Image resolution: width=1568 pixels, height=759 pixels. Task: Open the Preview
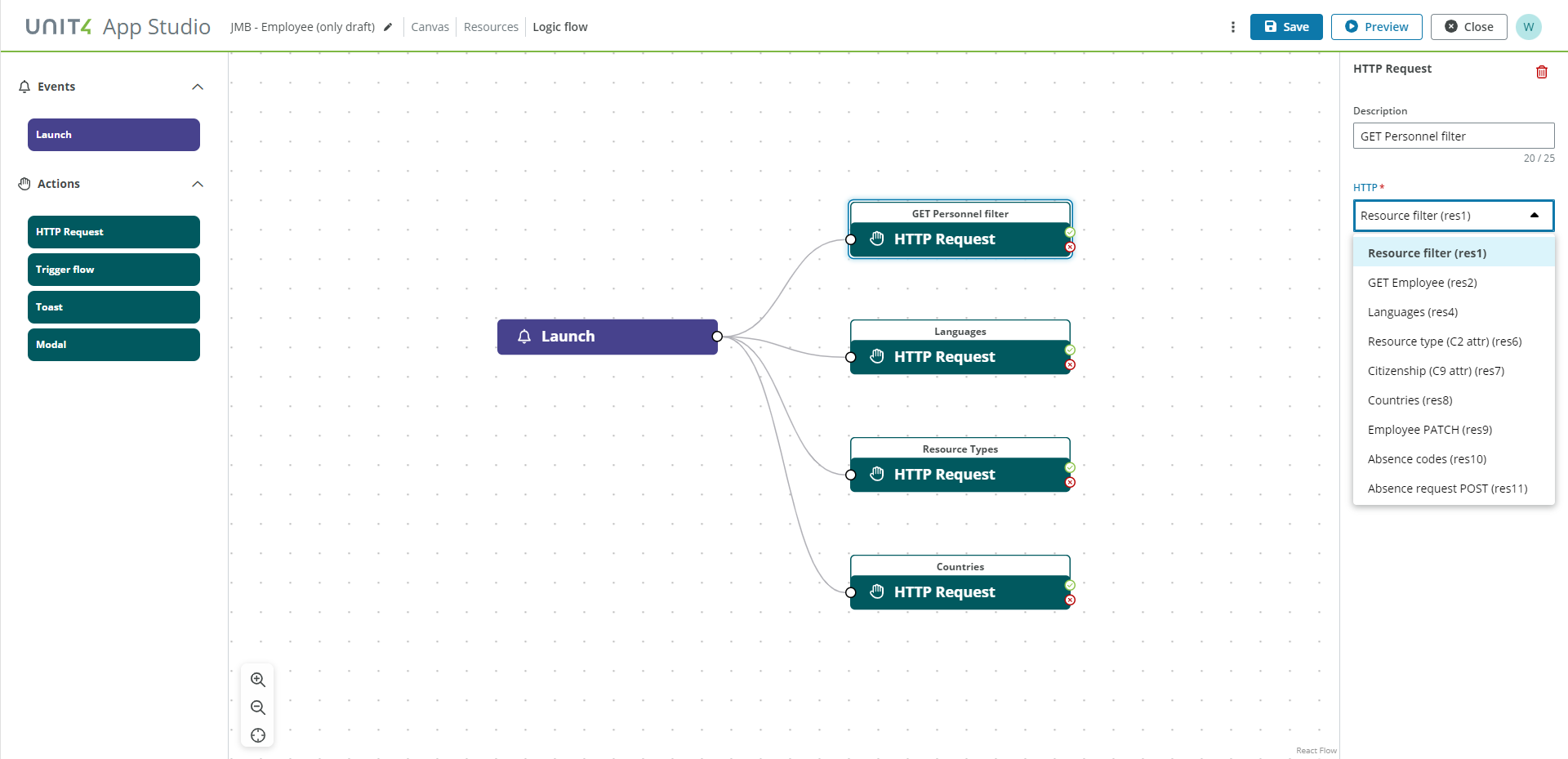(1377, 27)
